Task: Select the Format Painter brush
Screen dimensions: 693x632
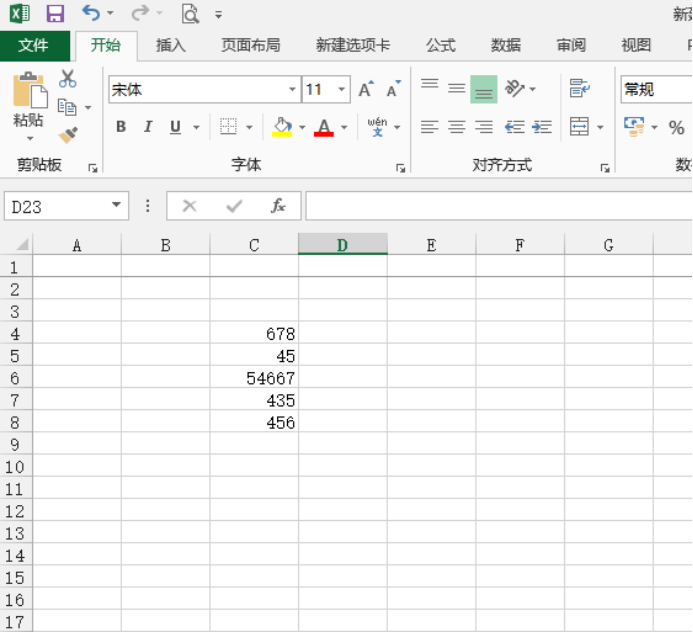Action: (x=68, y=135)
